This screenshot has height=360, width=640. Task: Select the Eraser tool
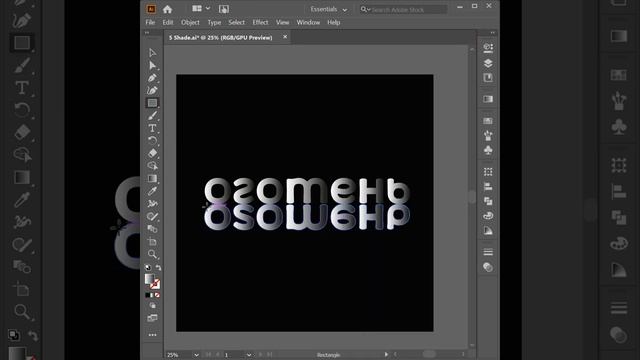click(152, 153)
